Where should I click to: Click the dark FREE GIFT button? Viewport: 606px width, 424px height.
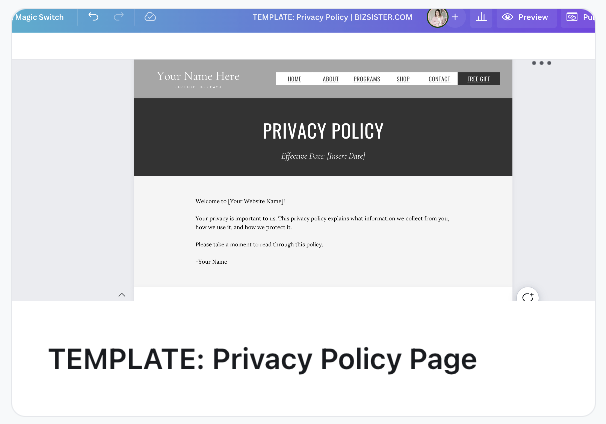click(478, 79)
